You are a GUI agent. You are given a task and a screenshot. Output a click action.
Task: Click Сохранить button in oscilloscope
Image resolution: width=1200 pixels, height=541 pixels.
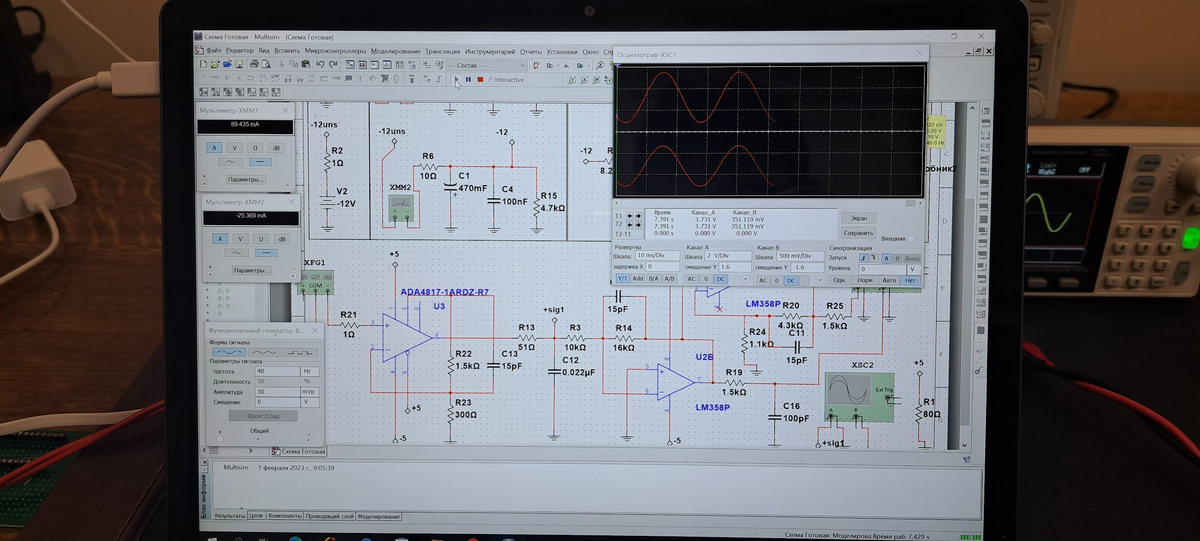tap(858, 233)
